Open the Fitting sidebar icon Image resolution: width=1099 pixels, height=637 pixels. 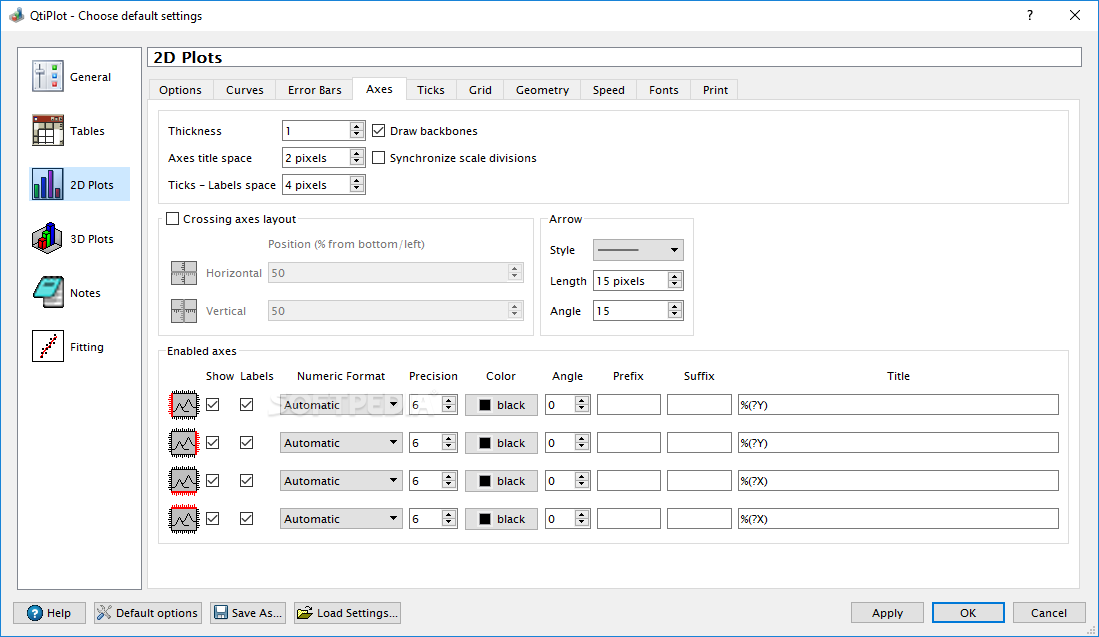tap(48, 346)
